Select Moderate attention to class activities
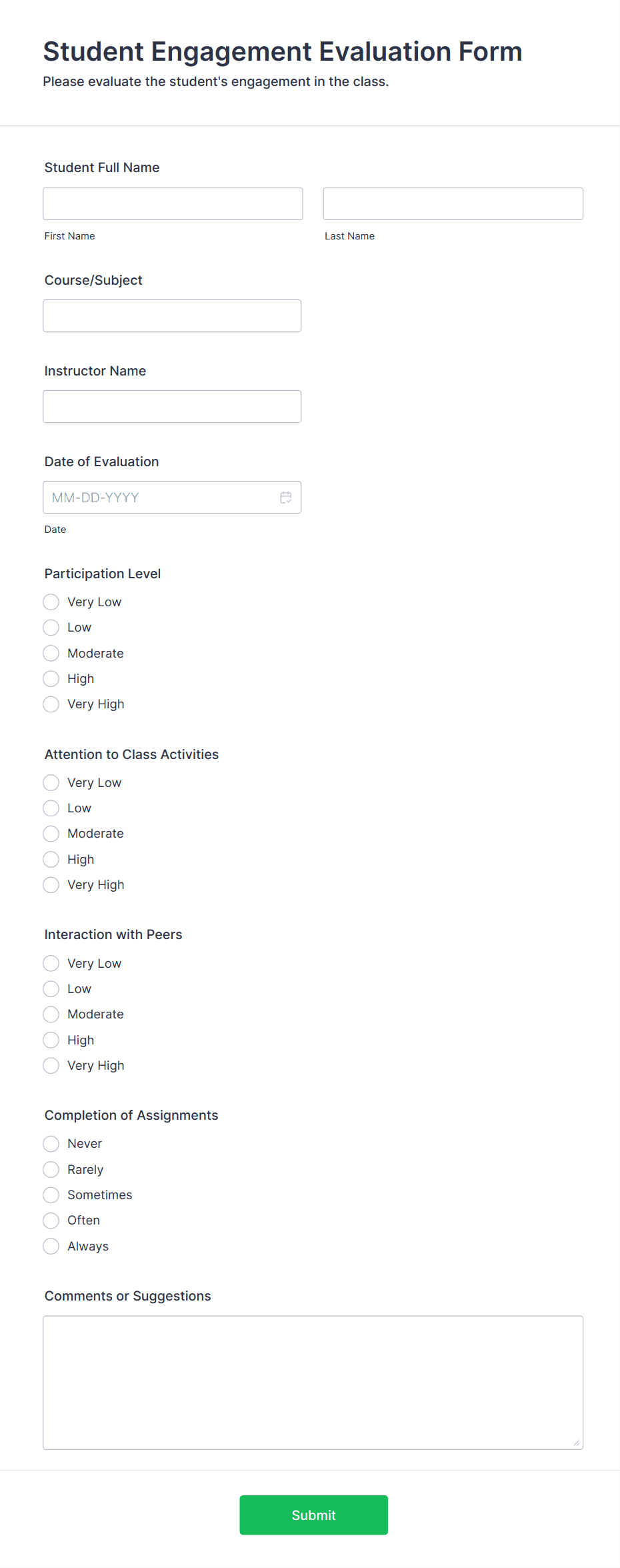Image resolution: width=620 pixels, height=1568 pixels. click(51, 834)
